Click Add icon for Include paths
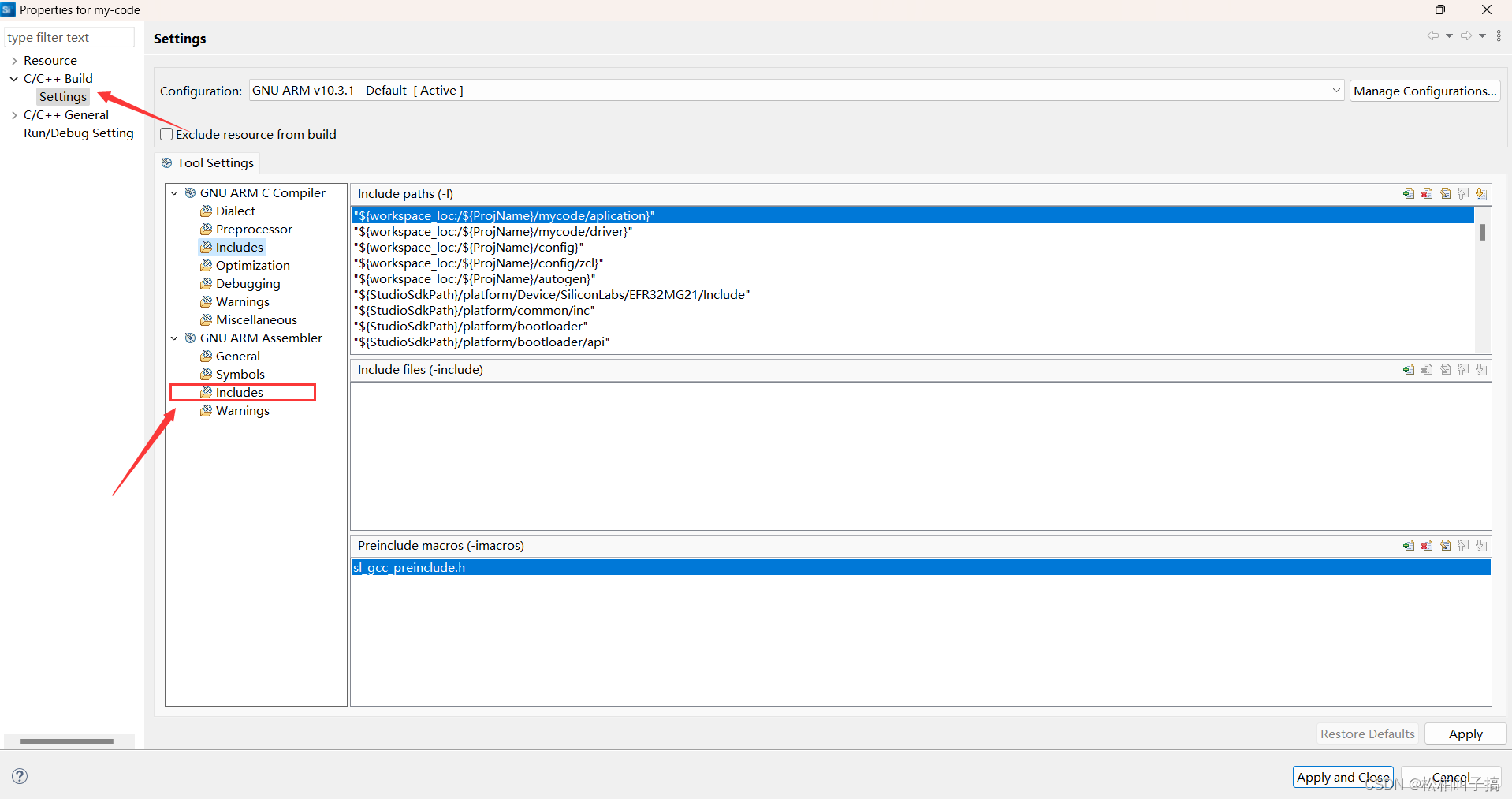The height and width of the screenshot is (799, 1512). point(1410,194)
